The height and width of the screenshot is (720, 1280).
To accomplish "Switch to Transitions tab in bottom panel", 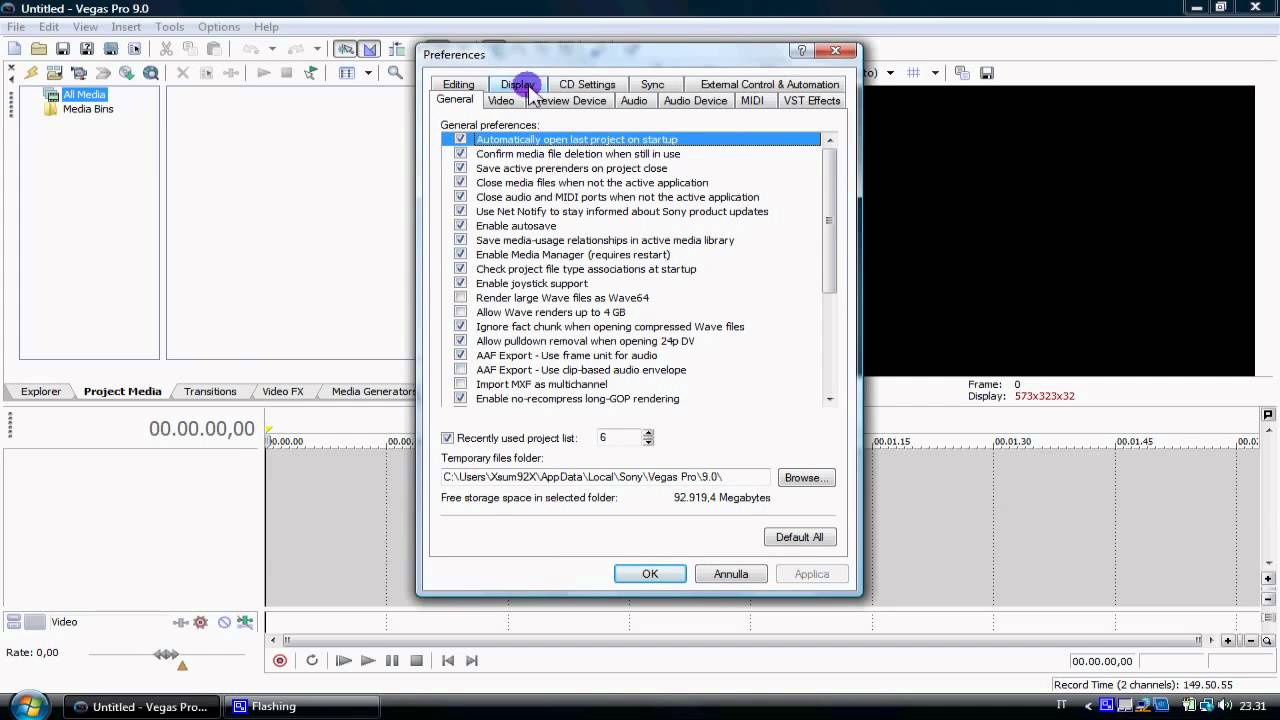I will click(210, 391).
